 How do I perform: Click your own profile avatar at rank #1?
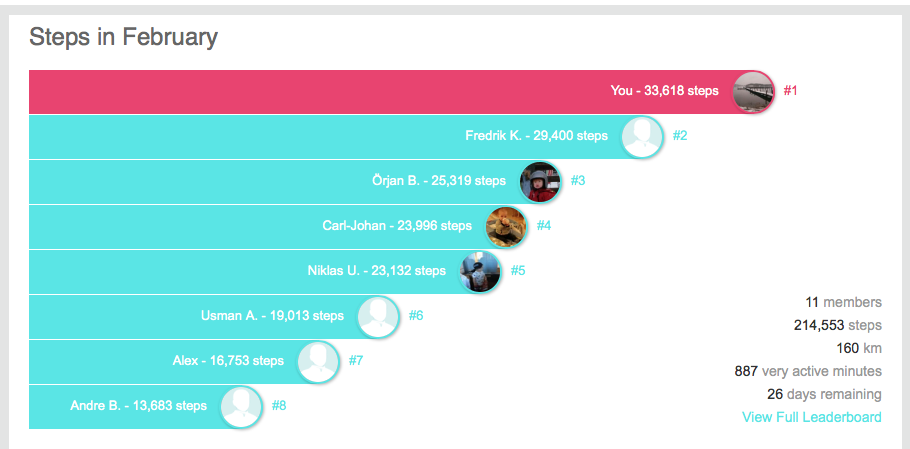coord(753,91)
